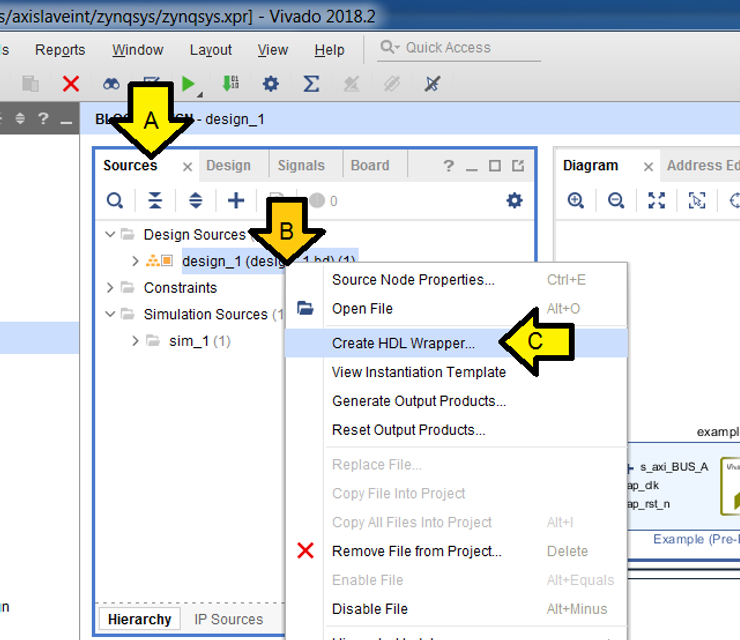Screen dimensions: 740x640
Task: Click the last crossed-out toolbar icon
Action: click(x=432, y=84)
